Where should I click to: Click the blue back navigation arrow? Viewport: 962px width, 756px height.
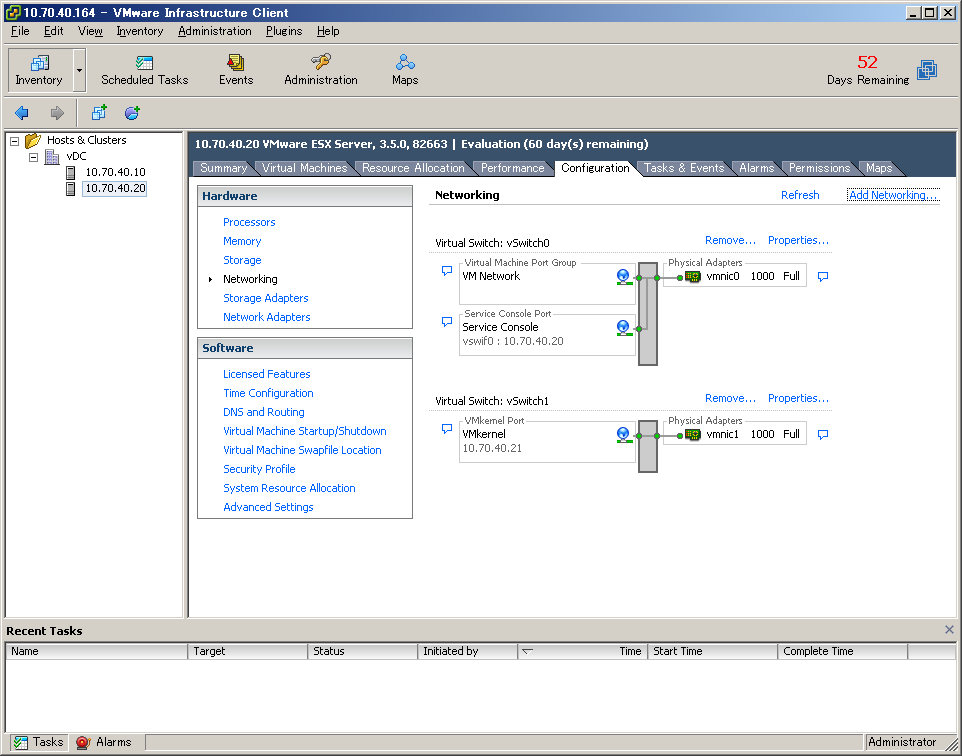[21, 113]
